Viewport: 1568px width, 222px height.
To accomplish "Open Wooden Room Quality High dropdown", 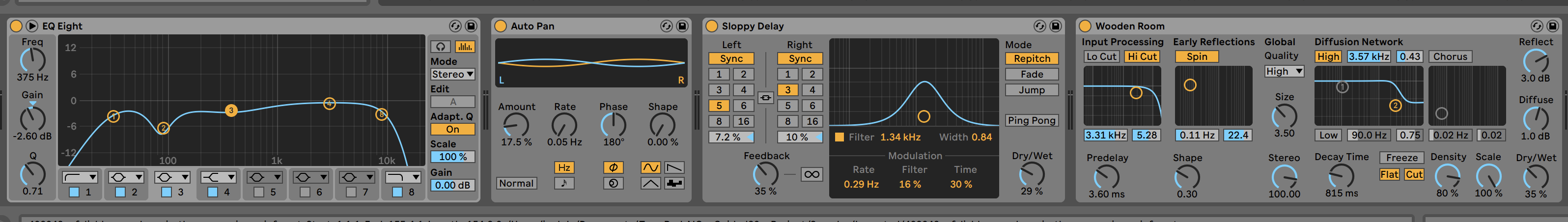I will pyautogui.click(x=1284, y=71).
